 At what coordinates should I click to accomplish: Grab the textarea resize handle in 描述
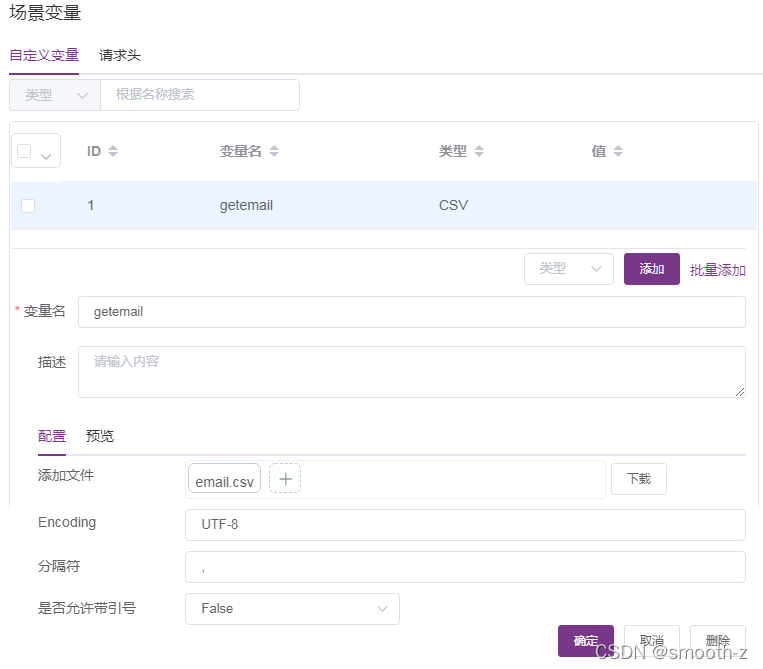(x=740, y=392)
